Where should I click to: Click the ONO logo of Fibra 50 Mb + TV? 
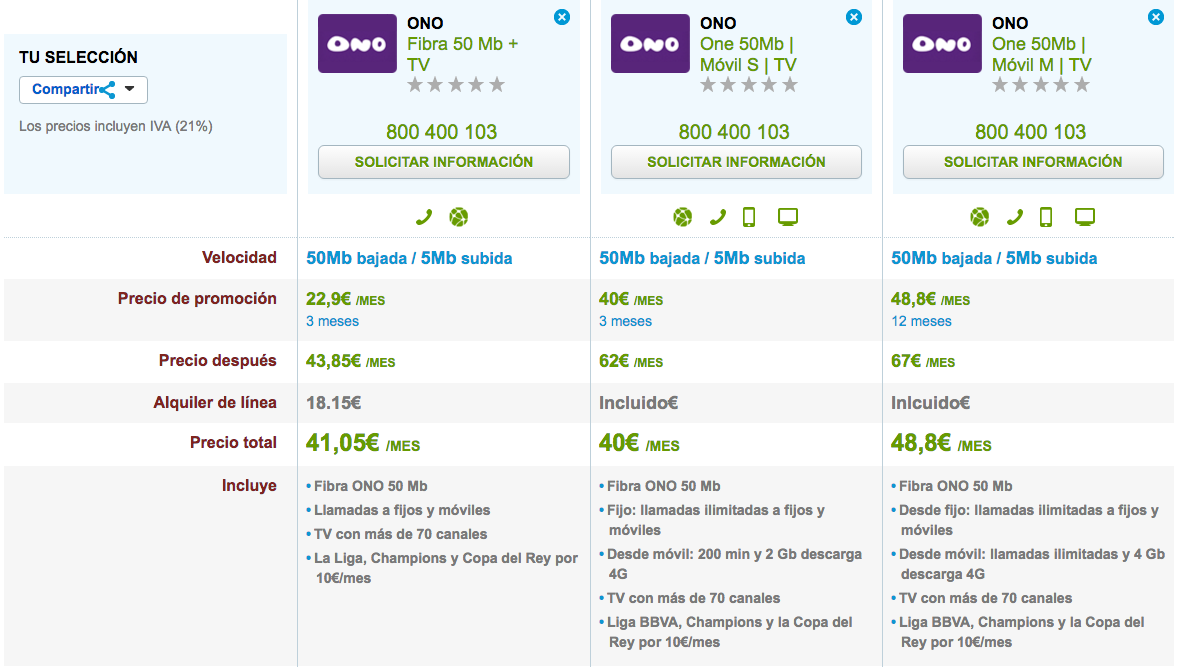point(357,44)
